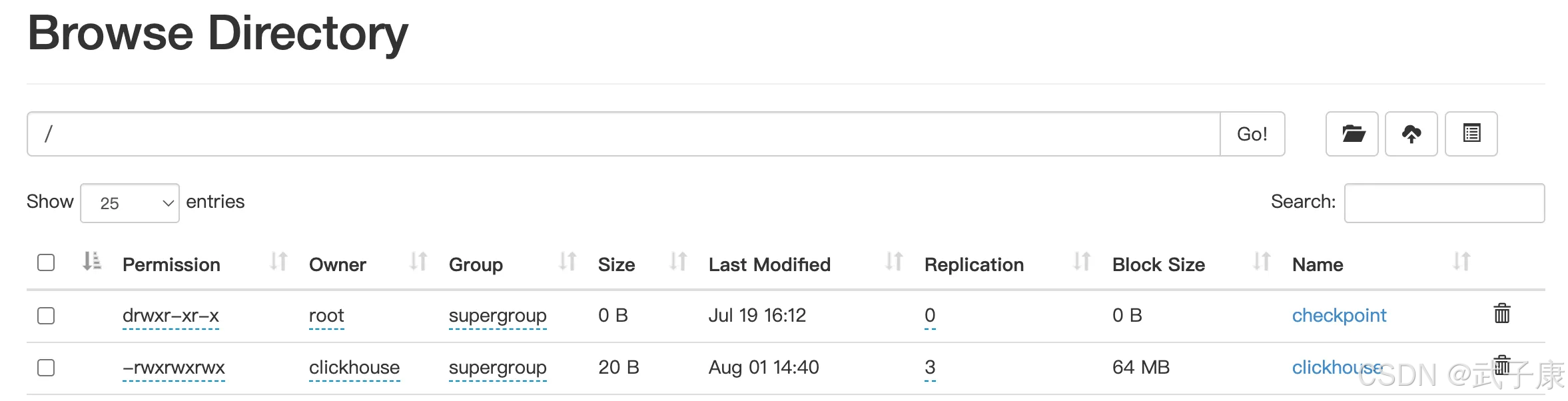1568x401 pixels.
Task: Sort by Owner column arrows icon
Action: pos(418,262)
